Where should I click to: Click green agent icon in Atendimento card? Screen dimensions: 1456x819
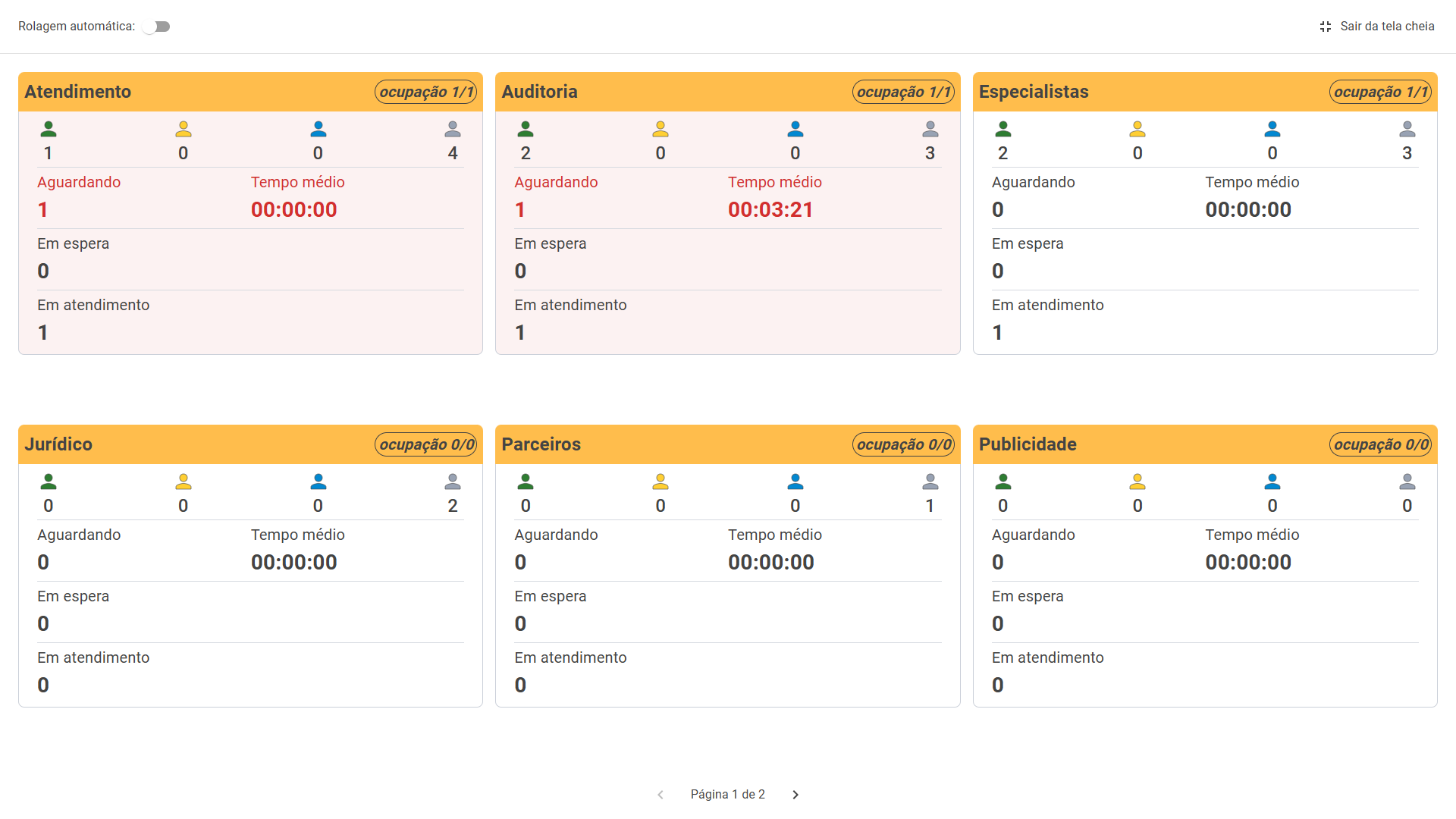point(49,129)
